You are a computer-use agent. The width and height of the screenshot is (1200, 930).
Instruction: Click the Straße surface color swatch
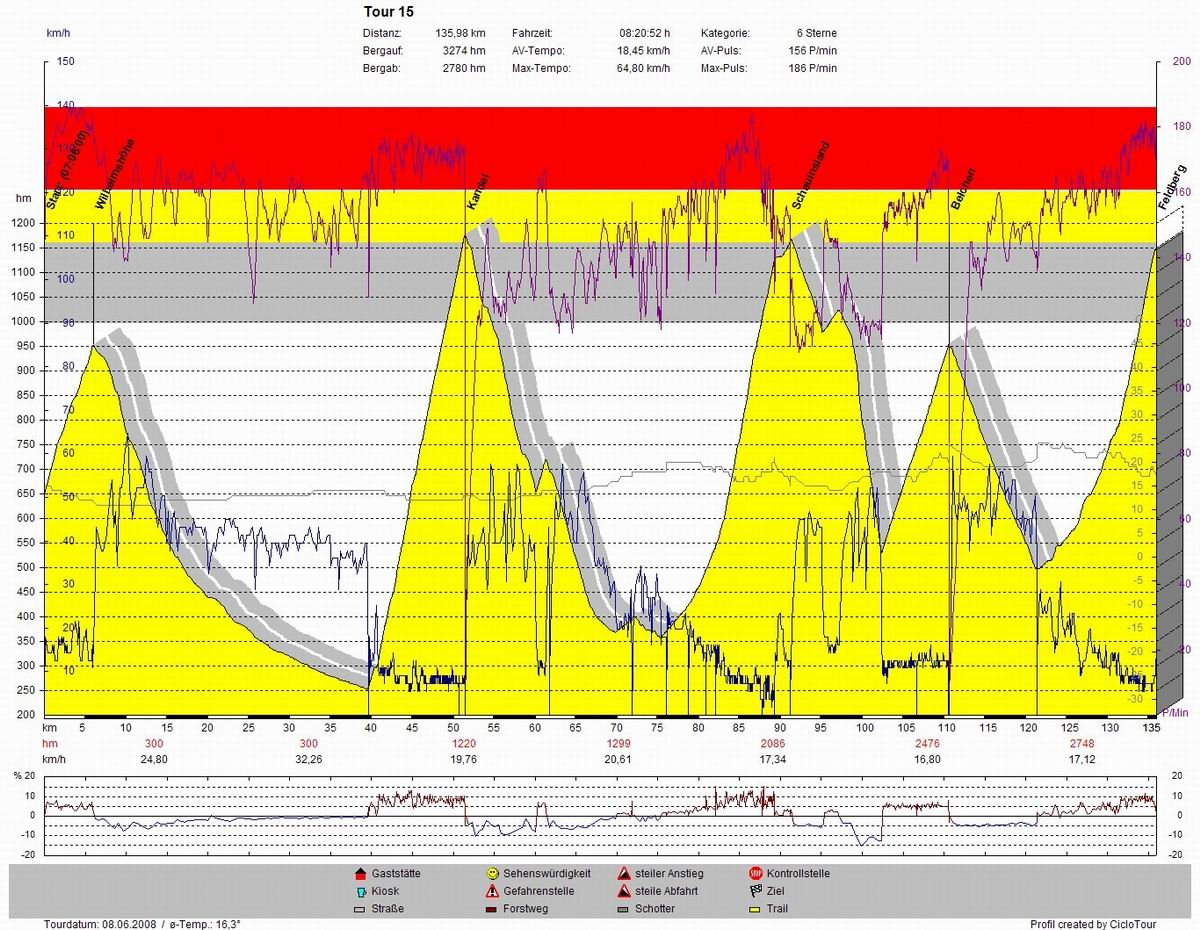click(361, 909)
